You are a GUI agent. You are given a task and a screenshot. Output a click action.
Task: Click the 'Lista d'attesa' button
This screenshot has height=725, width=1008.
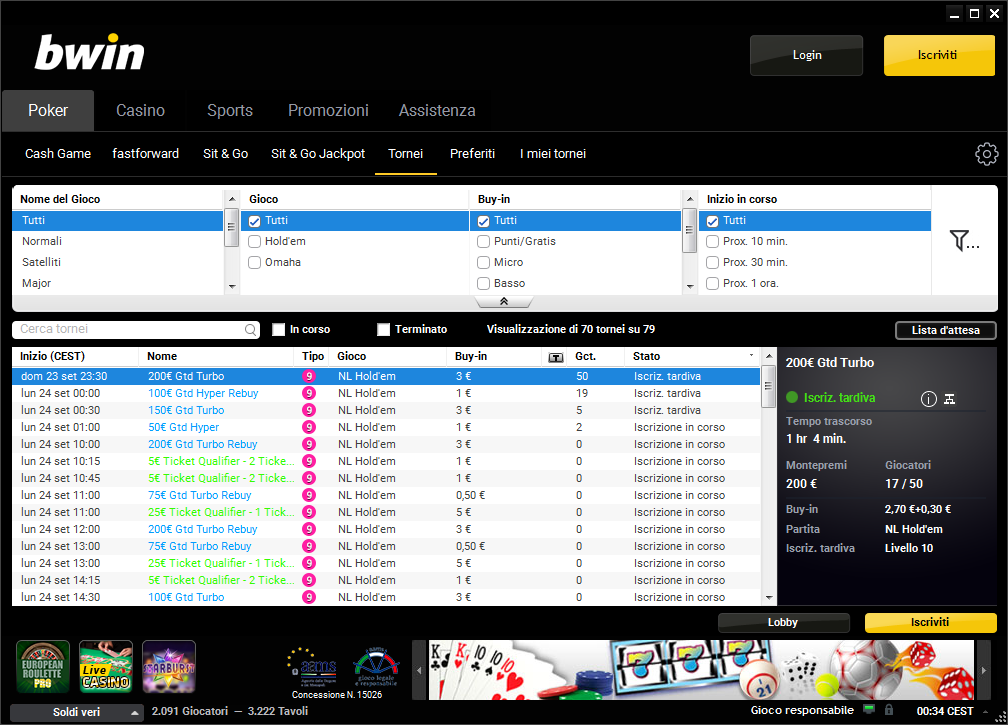(x=945, y=330)
